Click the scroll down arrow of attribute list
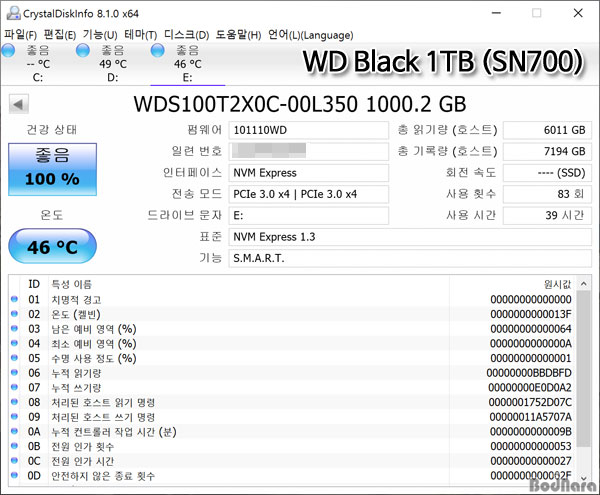This screenshot has height=495, width=600. (584, 478)
